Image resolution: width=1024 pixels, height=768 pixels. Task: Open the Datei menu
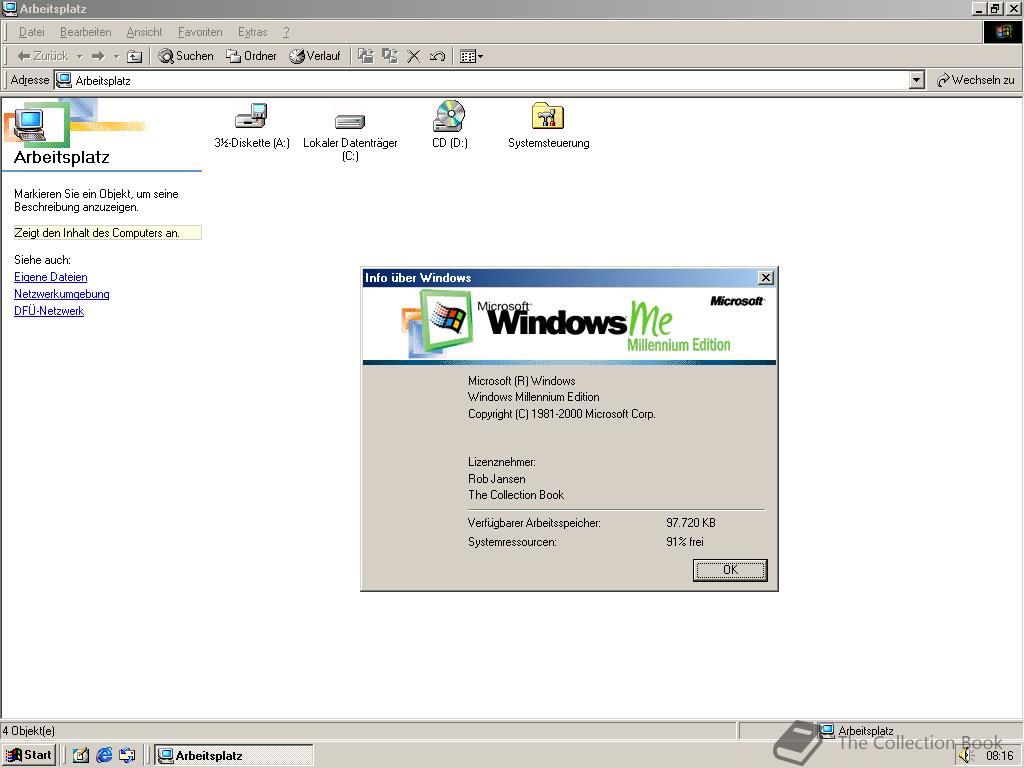click(31, 32)
